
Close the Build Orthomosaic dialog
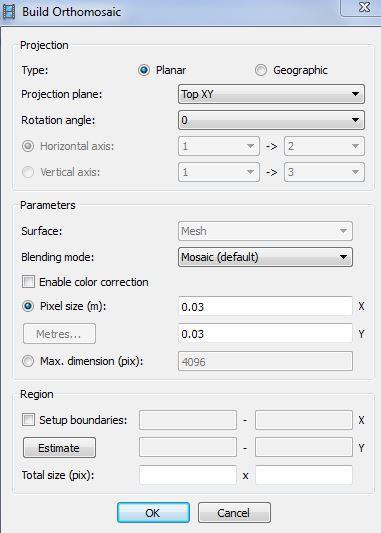pos(364,7)
